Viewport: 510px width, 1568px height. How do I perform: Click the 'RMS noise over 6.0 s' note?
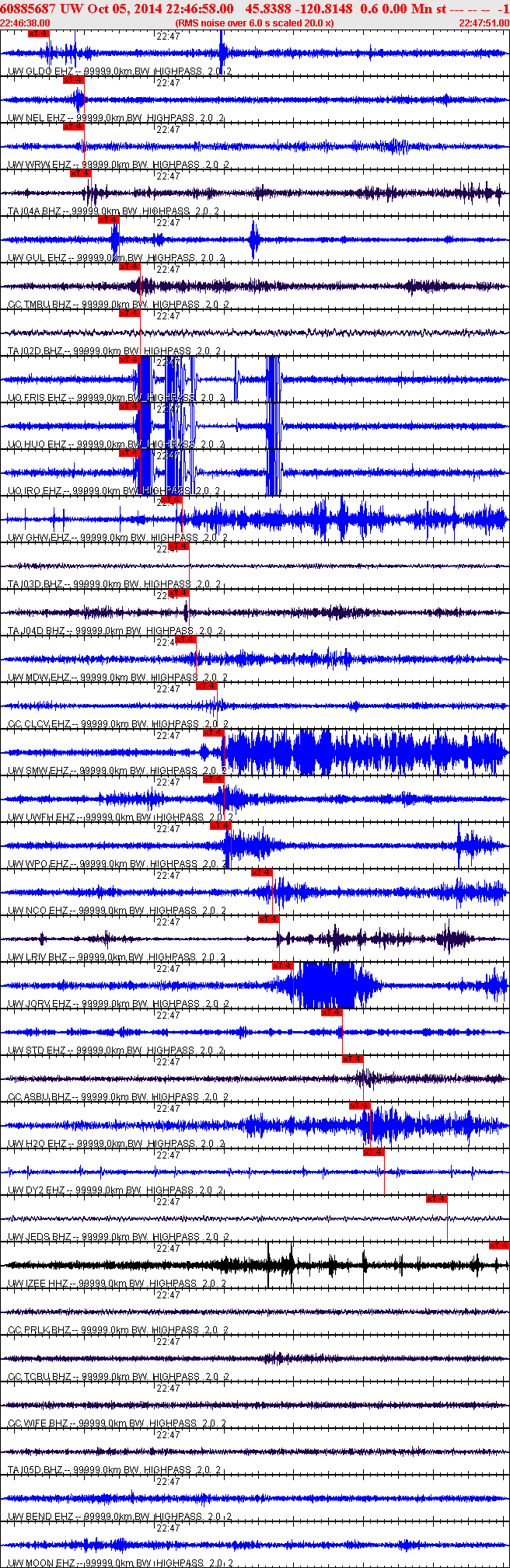255,23
